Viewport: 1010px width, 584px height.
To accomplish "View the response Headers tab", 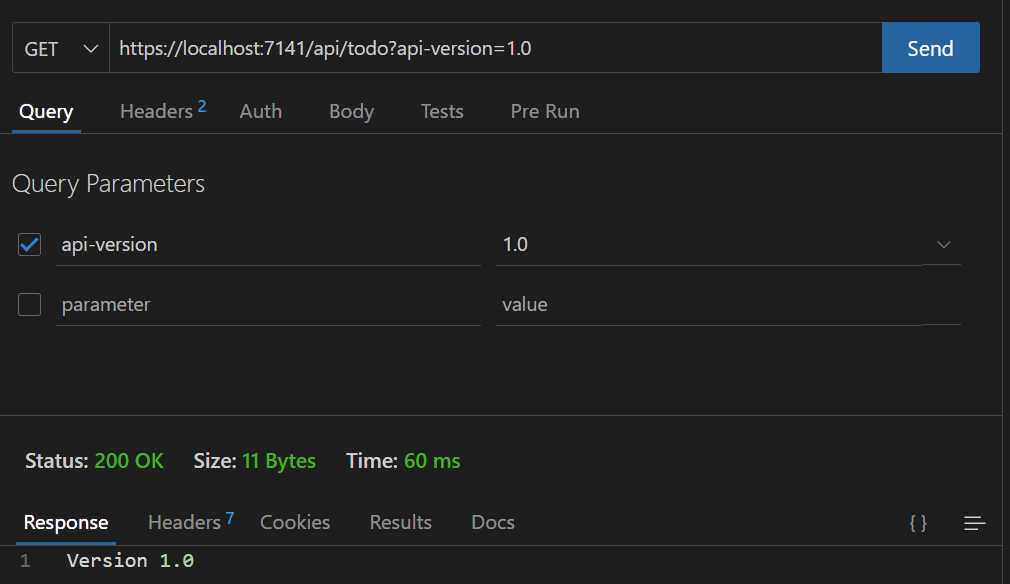I will (191, 522).
